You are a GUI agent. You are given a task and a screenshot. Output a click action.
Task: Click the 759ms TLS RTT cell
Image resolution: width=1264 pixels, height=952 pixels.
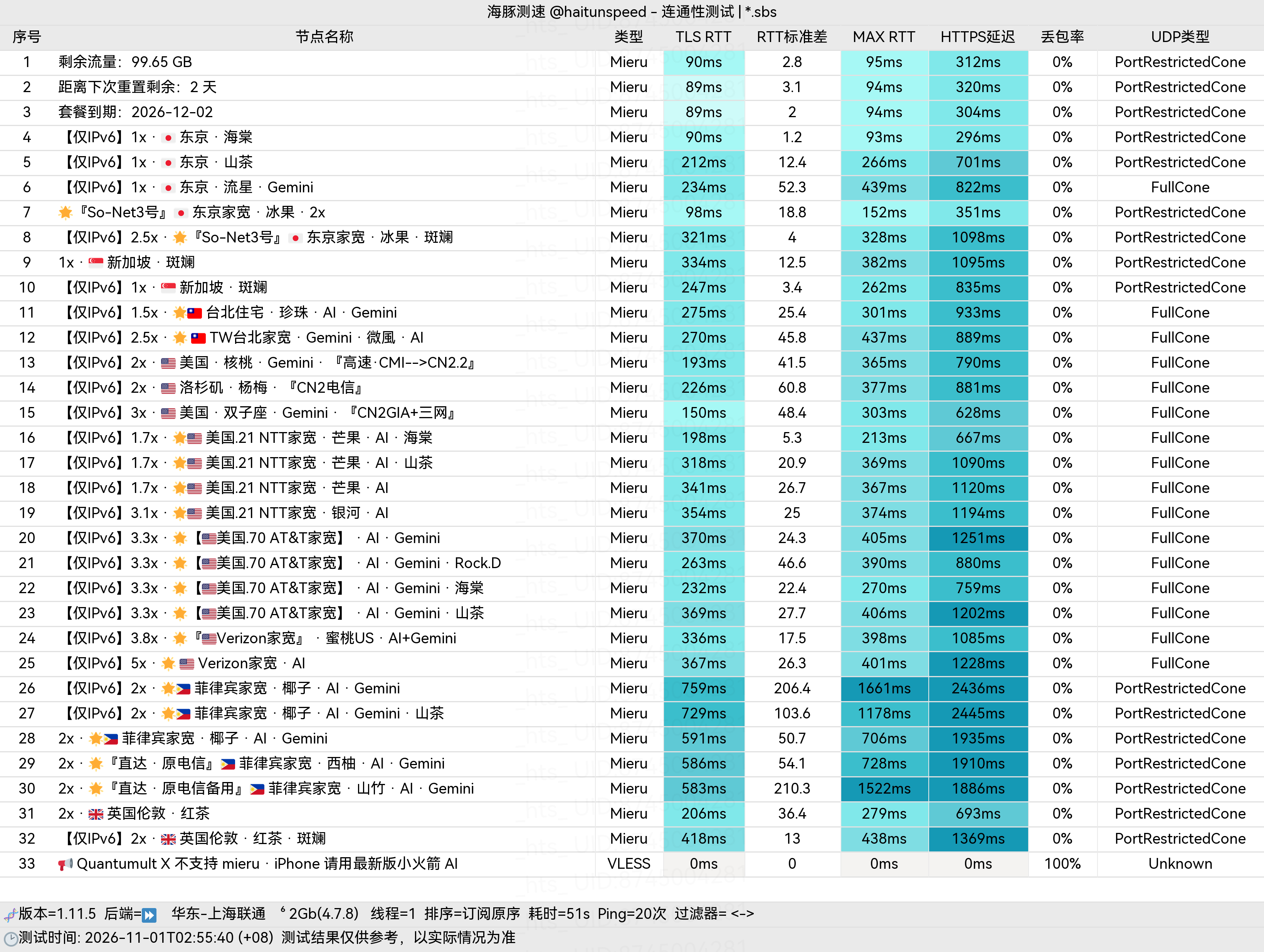[704, 689]
